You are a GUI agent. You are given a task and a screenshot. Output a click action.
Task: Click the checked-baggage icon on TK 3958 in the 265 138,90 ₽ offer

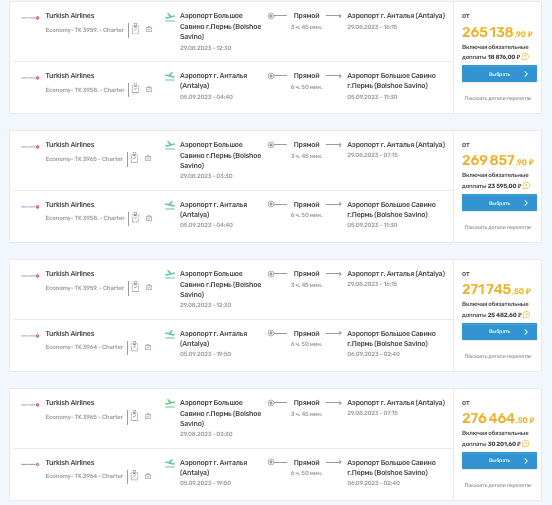[x=136, y=89]
